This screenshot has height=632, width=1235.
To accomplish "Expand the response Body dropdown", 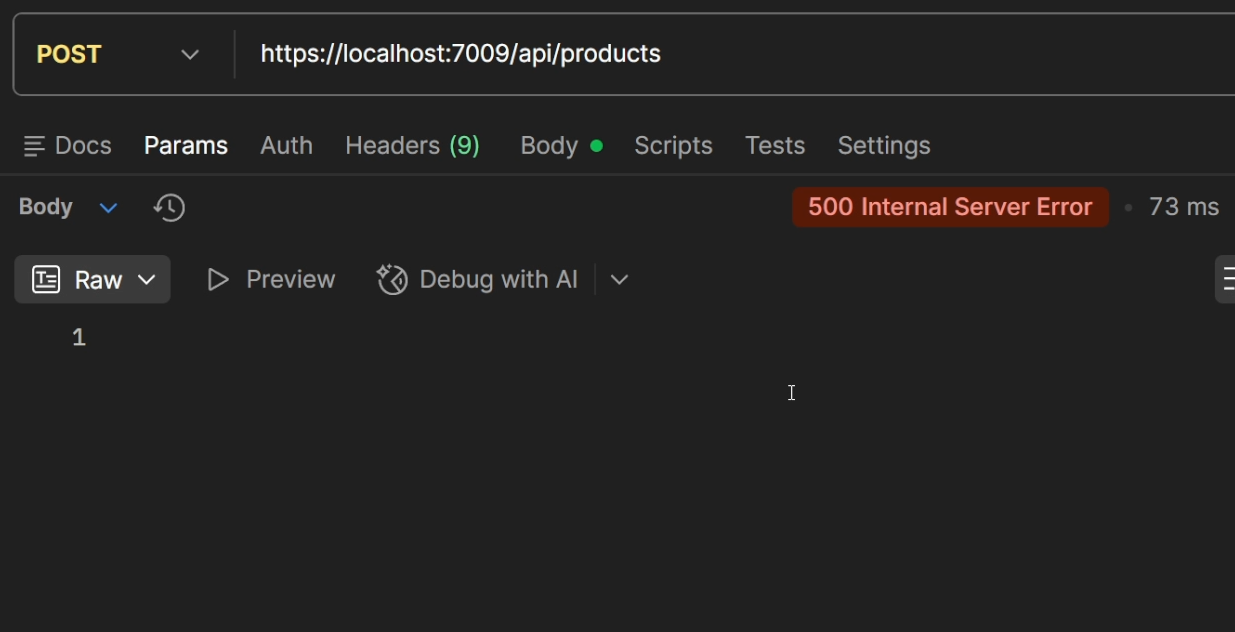I will click(x=68, y=207).
